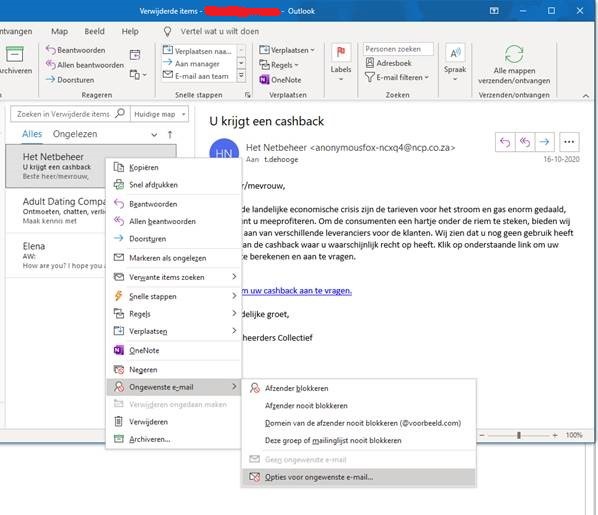
Task: Open the Snelle stappen dialog launcher
Action: click(x=248, y=95)
